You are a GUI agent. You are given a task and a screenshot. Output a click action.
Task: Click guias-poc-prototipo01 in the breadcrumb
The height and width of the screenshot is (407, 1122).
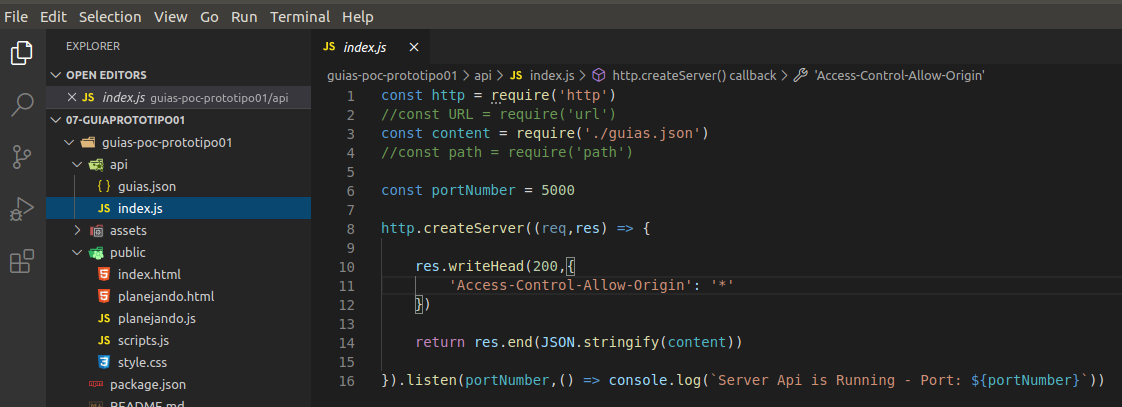point(394,75)
